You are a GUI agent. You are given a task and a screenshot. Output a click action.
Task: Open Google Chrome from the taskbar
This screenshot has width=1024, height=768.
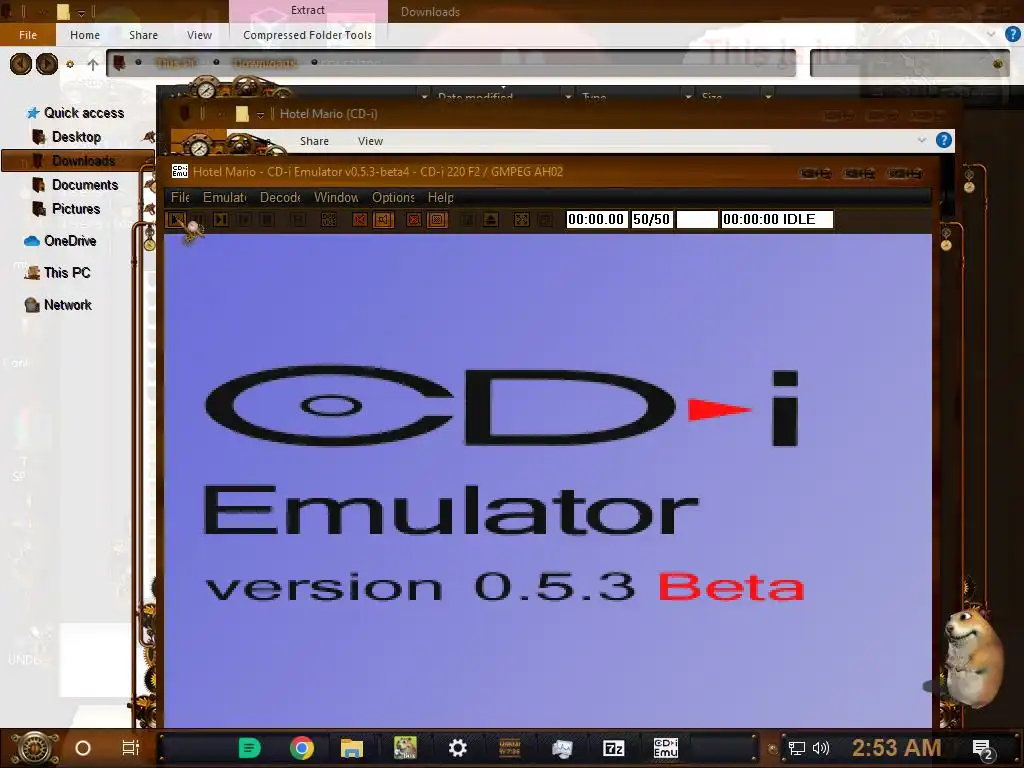pos(302,748)
